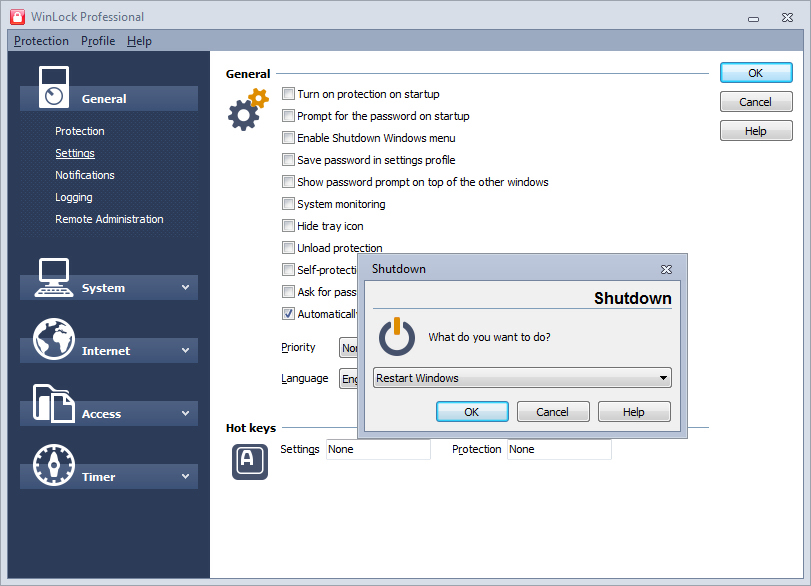Click the gears icon beside General options
This screenshot has width=811, height=586.
[248, 109]
